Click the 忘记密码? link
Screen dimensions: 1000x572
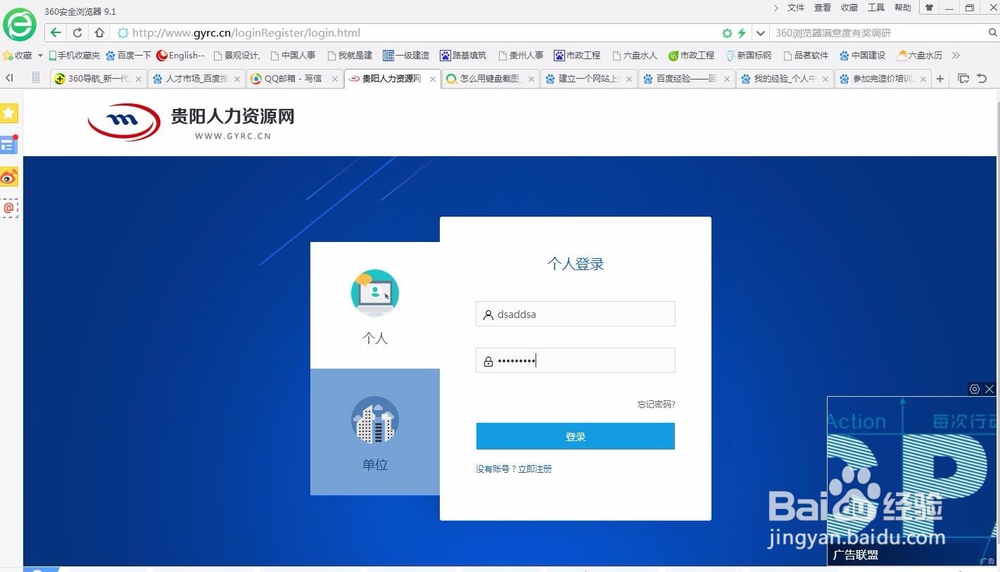(x=656, y=404)
